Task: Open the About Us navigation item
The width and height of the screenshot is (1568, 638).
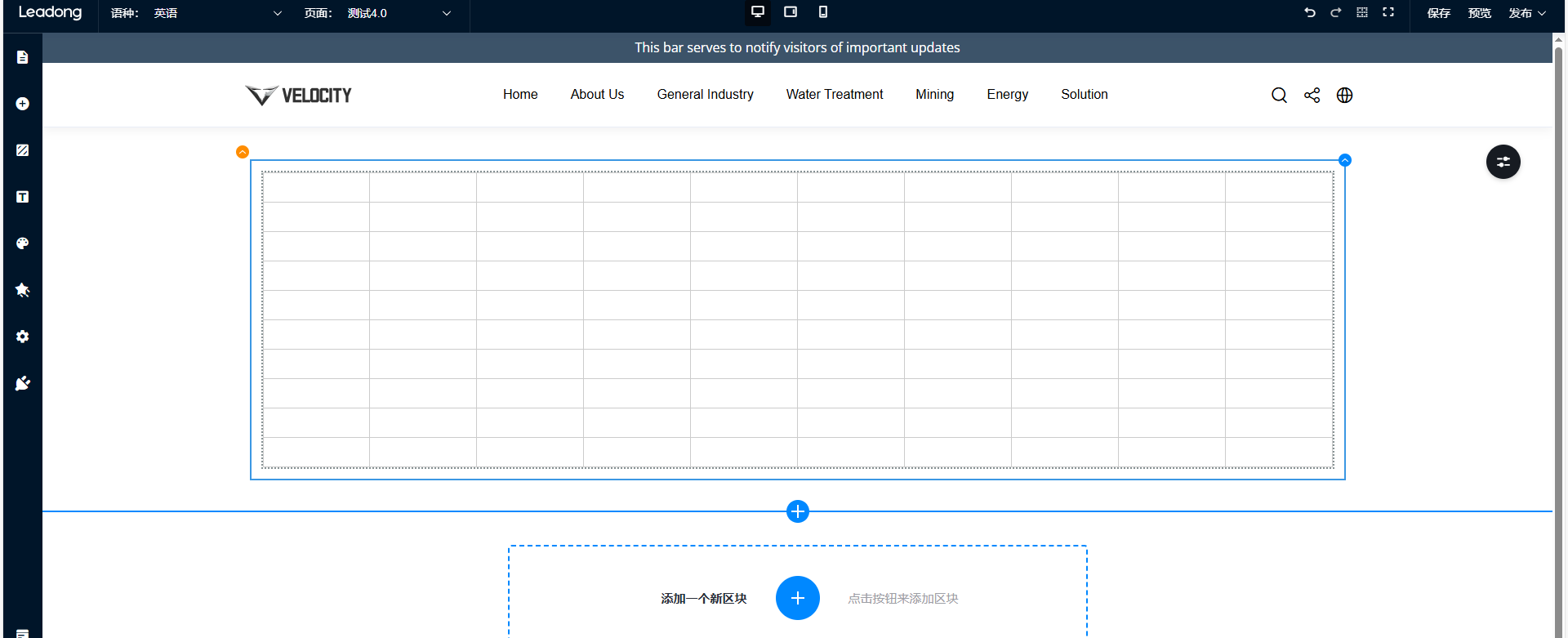Action: tap(597, 95)
